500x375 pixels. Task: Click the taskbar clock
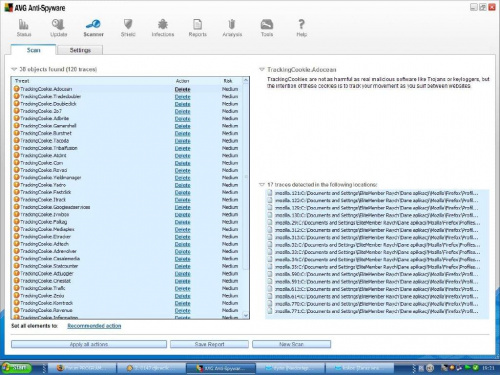(x=488, y=368)
